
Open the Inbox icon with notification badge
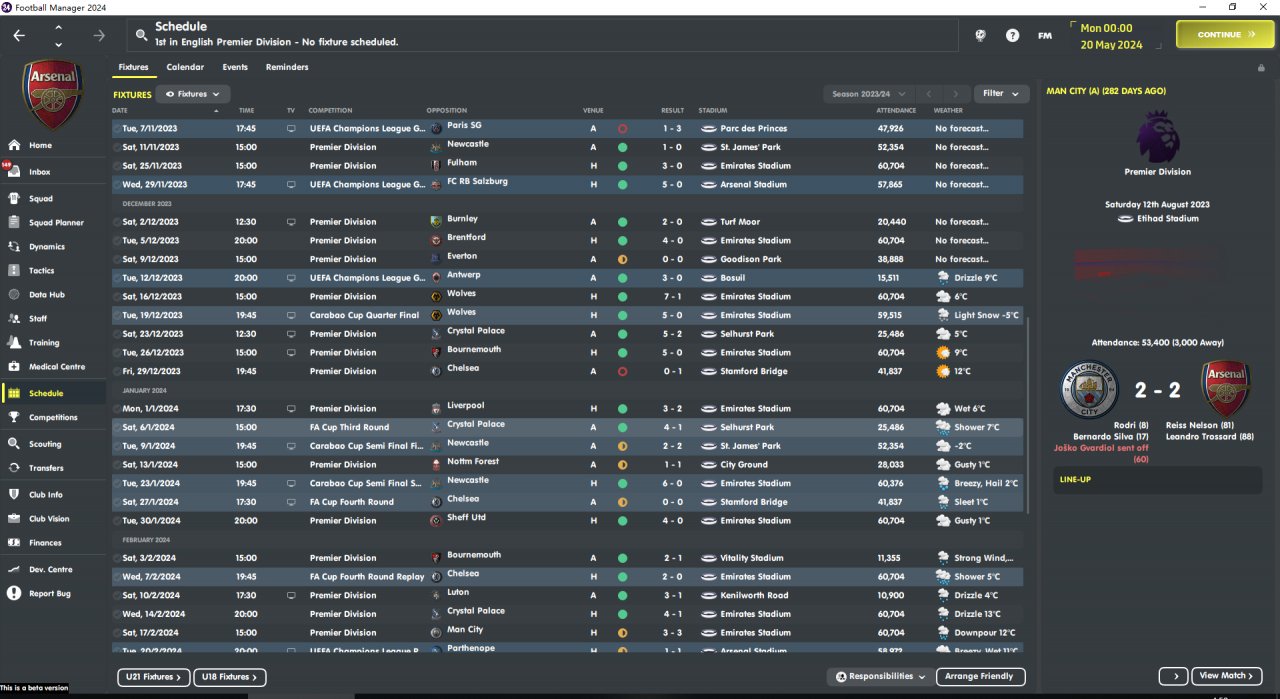pyautogui.click(x=14, y=172)
